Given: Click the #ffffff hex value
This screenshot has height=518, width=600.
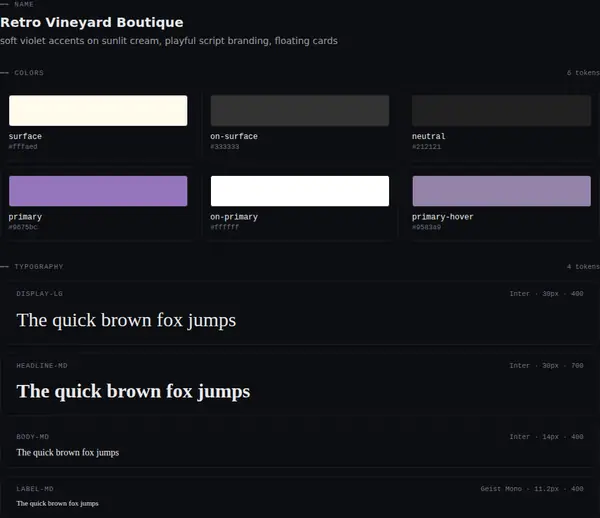Looking at the screenshot, I should (225, 227).
